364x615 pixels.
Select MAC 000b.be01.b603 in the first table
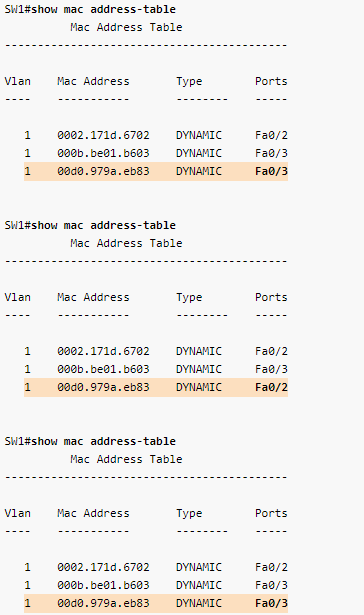tap(103, 153)
